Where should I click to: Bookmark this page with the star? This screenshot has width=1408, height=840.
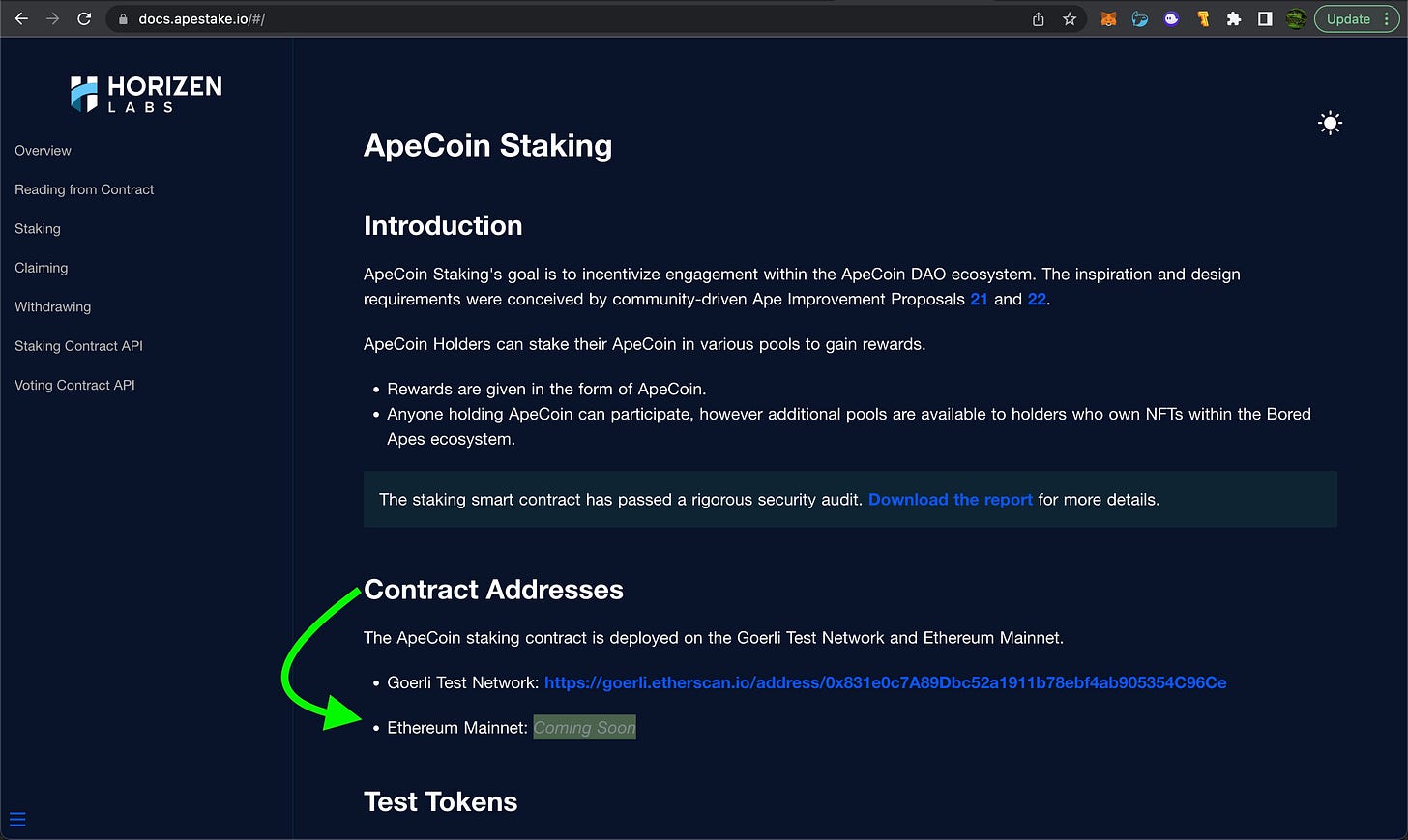(1067, 18)
